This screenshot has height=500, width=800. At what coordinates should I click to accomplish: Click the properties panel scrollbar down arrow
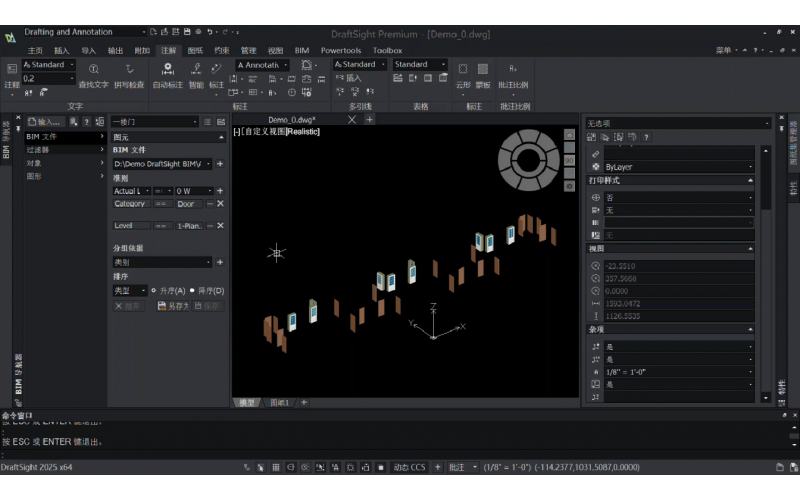tap(766, 398)
